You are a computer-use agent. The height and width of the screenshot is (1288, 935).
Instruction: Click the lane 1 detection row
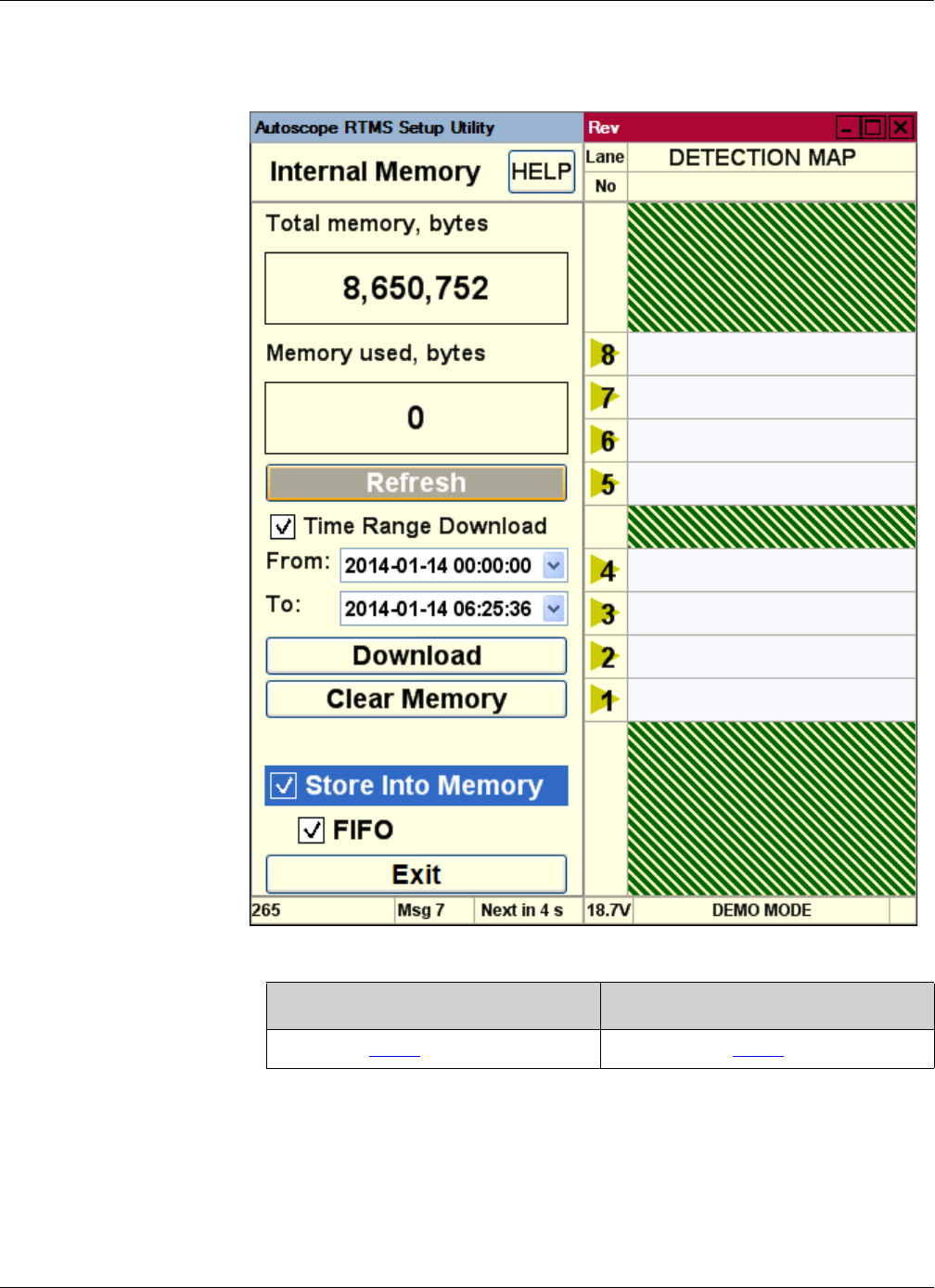[x=772, y=700]
